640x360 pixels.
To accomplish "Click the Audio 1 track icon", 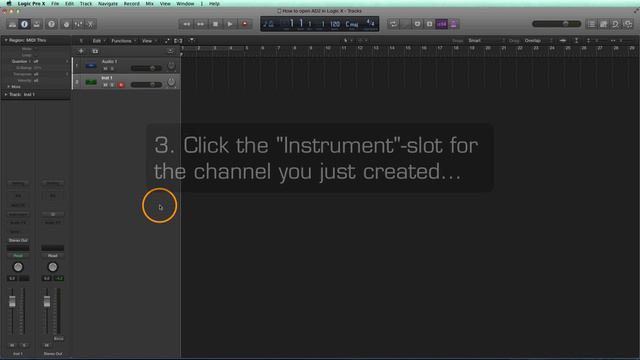I will coord(91,65).
